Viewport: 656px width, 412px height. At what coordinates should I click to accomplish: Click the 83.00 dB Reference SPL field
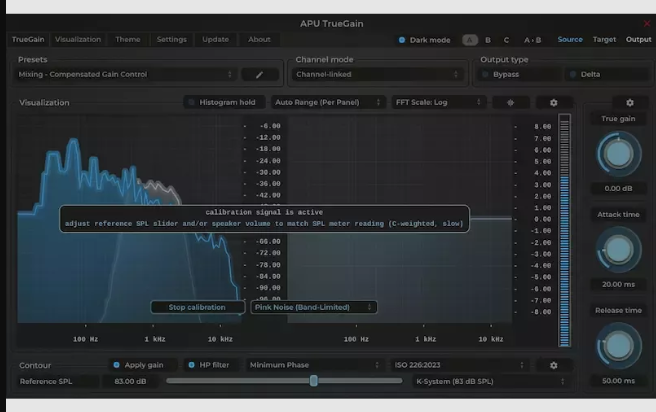coord(131,381)
